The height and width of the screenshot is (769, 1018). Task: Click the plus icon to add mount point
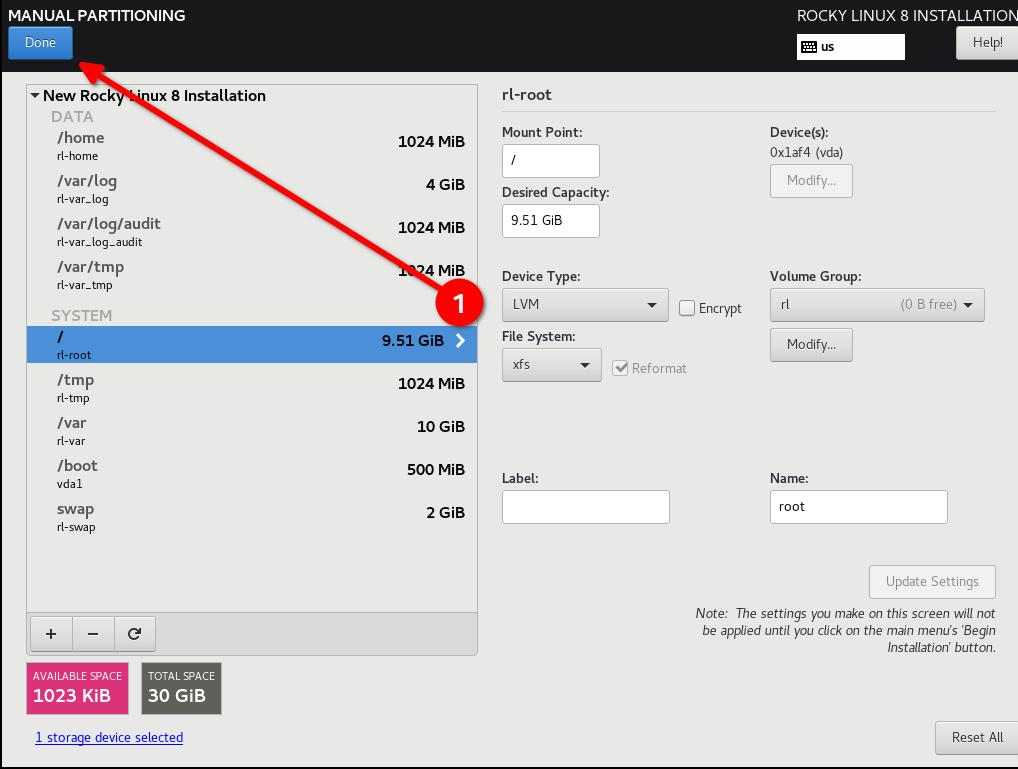point(51,633)
